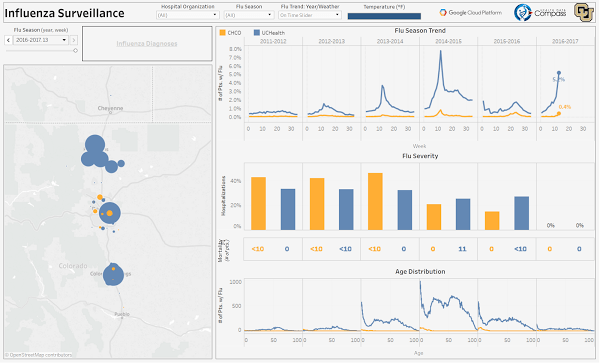Image resolution: width=600 pixels, height=363 pixels.
Task: Step to previous flu season week
Action: tap(8, 40)
